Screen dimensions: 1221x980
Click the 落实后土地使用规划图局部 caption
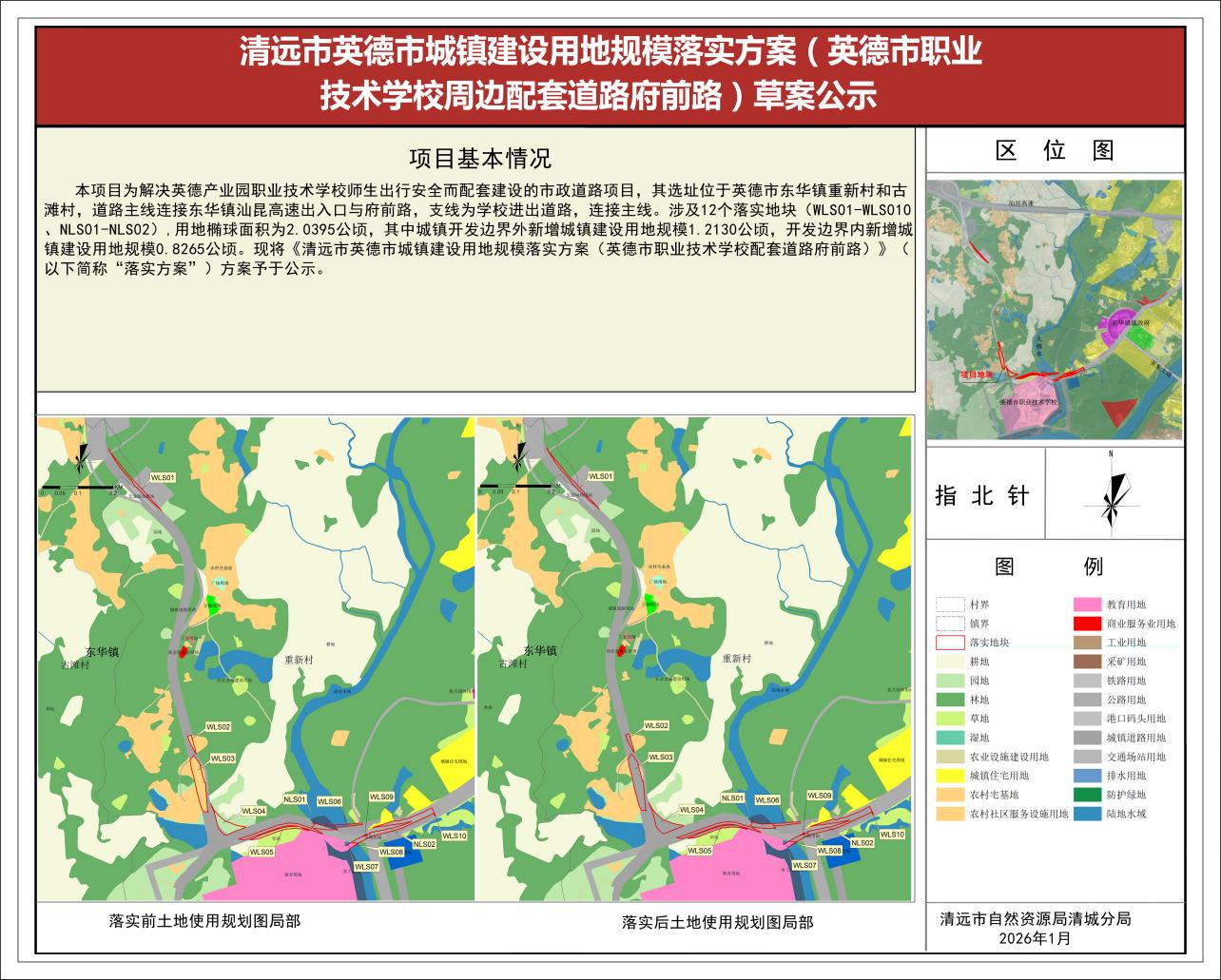(717, 922)
